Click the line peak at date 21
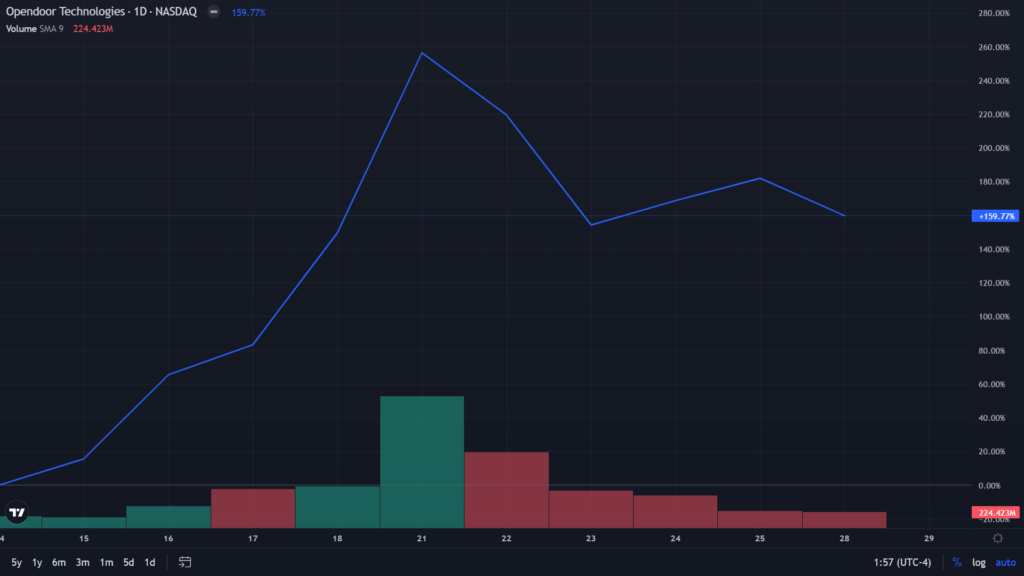Viewport: 1024px width, 576px height. pos(422,53)
